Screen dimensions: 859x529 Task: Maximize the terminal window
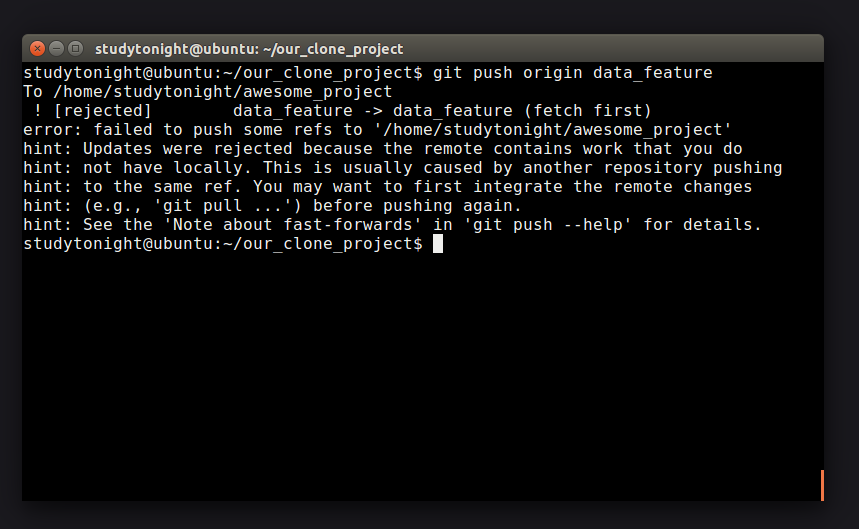coord(76,49)
